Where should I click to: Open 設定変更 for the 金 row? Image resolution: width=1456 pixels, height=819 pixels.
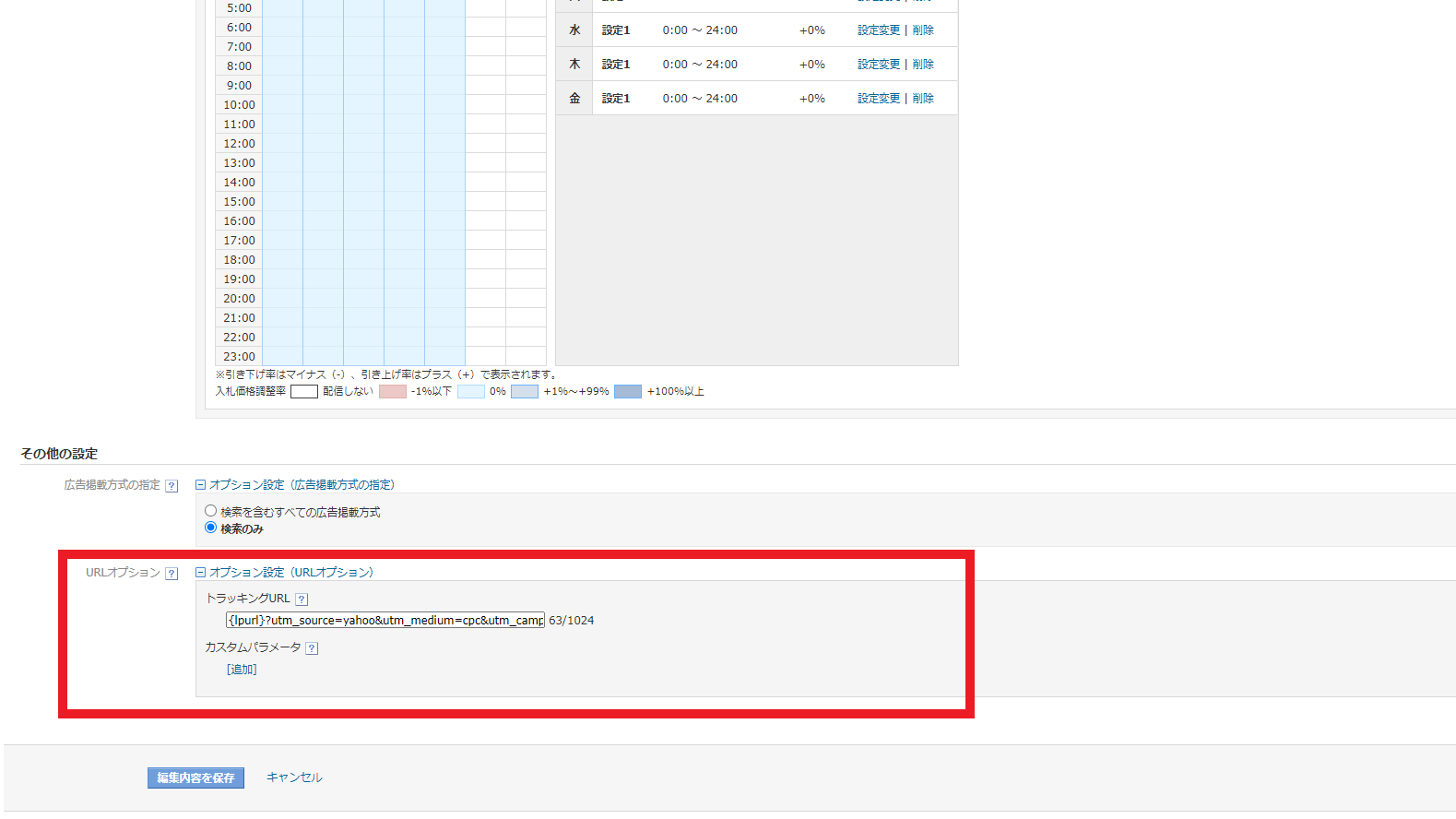coord(879,99)
